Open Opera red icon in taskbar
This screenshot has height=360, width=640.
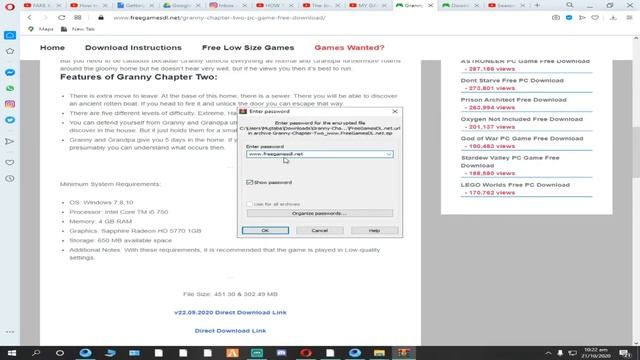(306, 353)
